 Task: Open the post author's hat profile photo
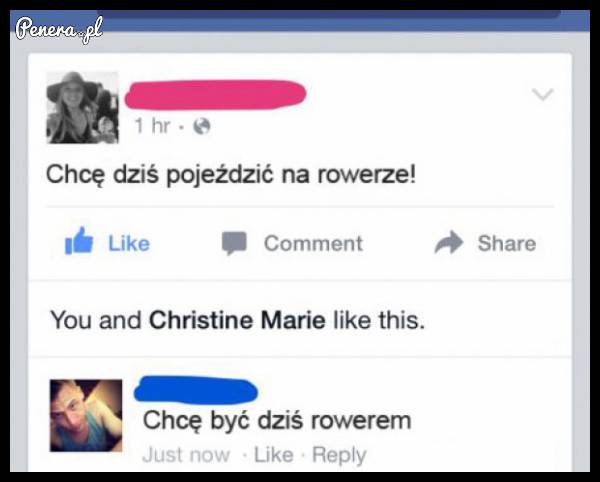[83, 107]
